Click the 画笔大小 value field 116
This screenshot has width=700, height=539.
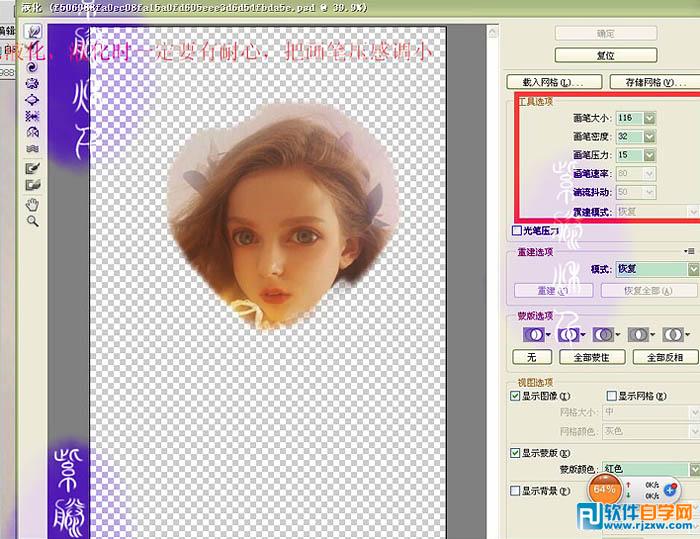629,118
